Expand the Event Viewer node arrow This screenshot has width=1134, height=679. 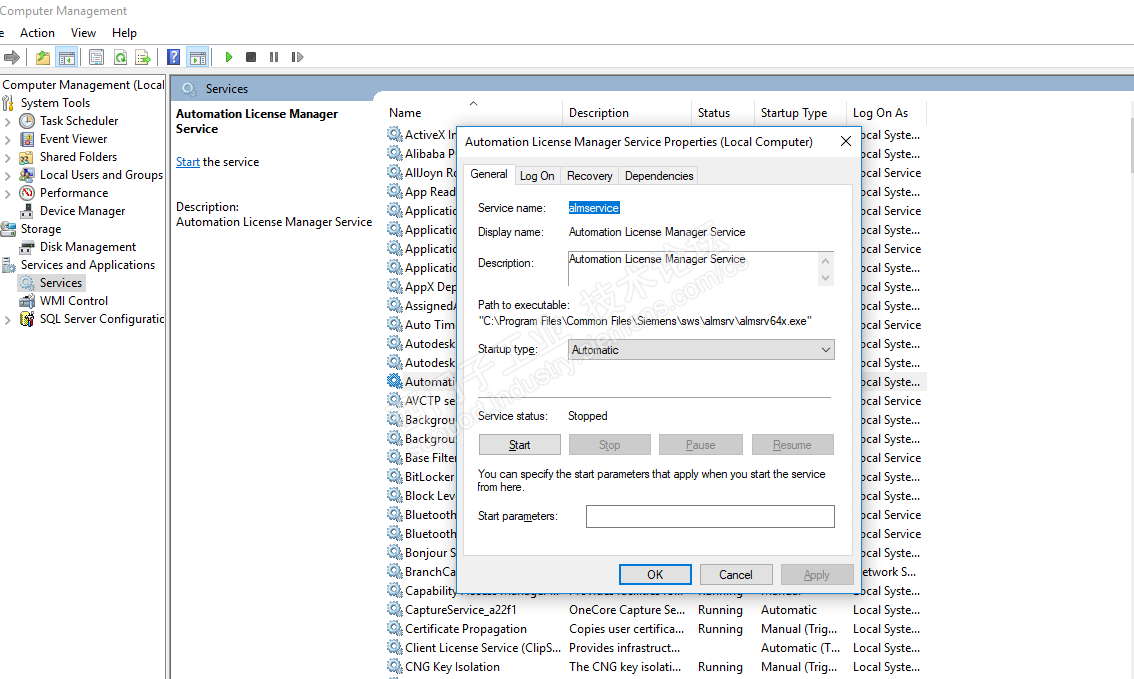[8, 140]
